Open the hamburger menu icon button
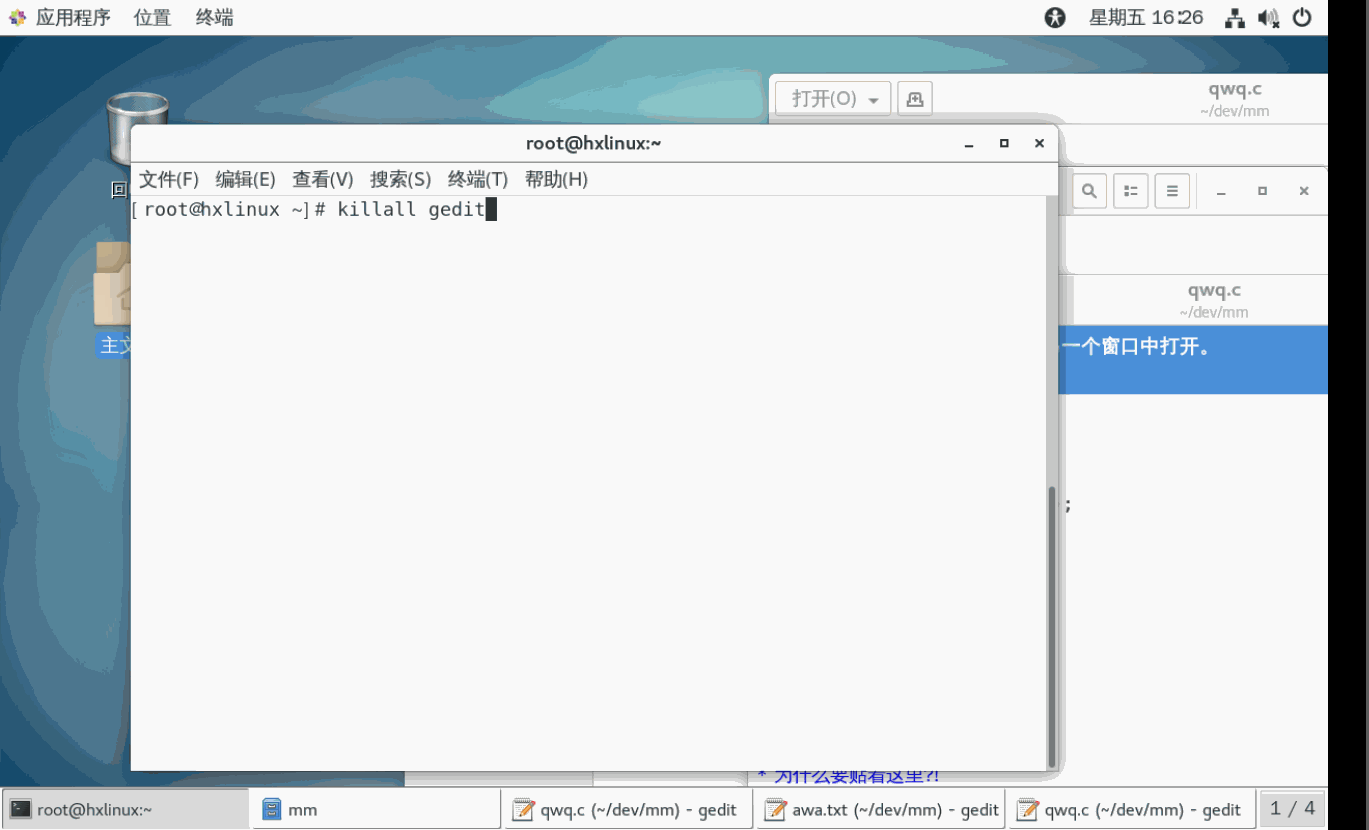Screen dimensions: 1369x830 tap(1172, 191)
